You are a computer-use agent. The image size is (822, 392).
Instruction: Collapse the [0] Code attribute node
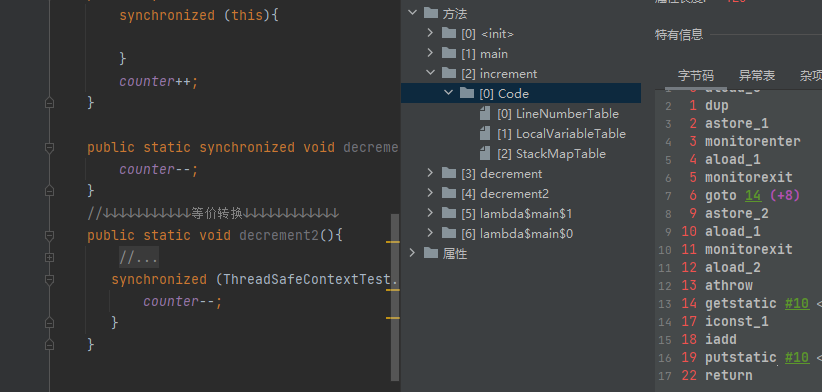coord(448,93)
